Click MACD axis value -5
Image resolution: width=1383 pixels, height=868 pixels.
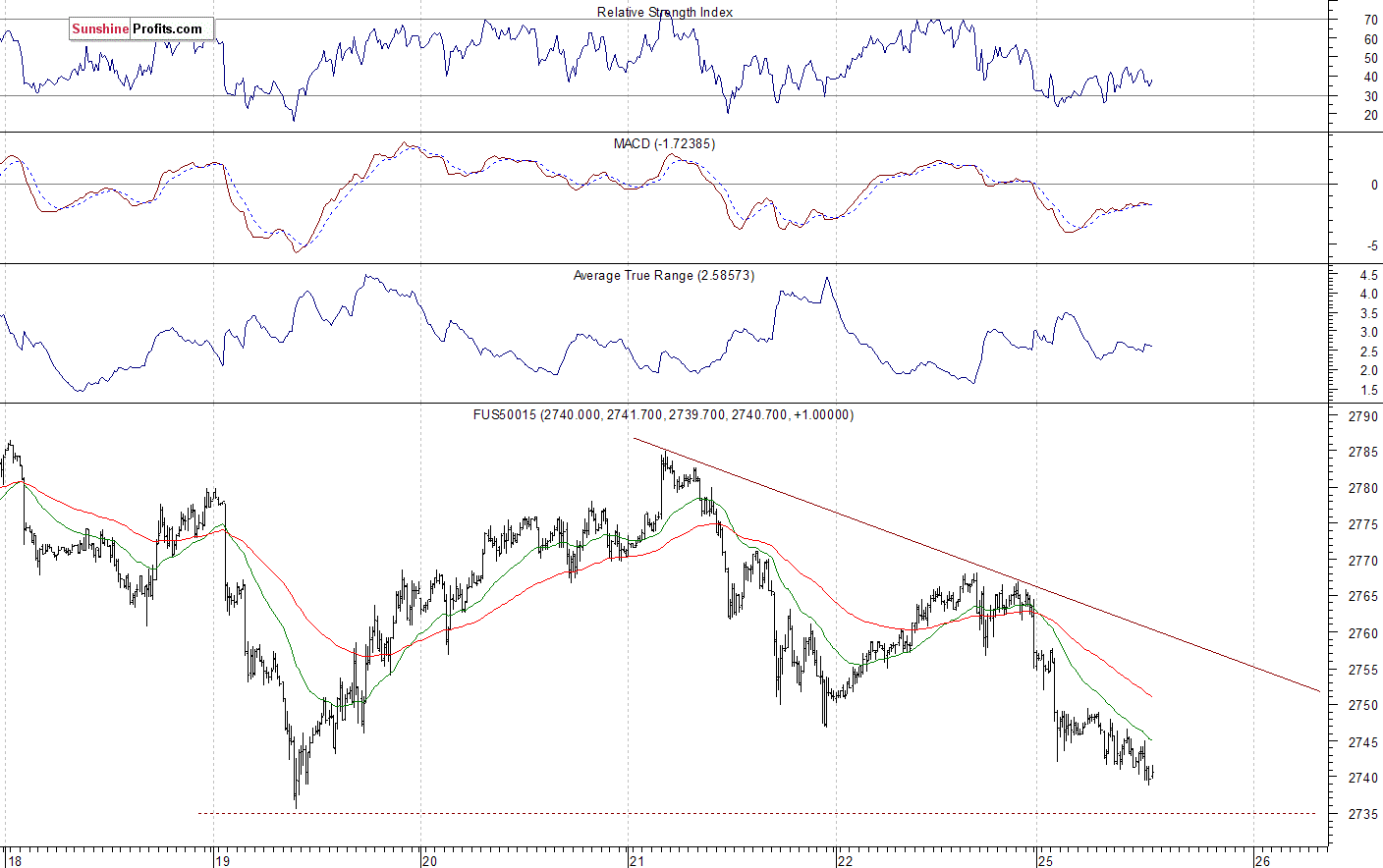pos(1371,245)
